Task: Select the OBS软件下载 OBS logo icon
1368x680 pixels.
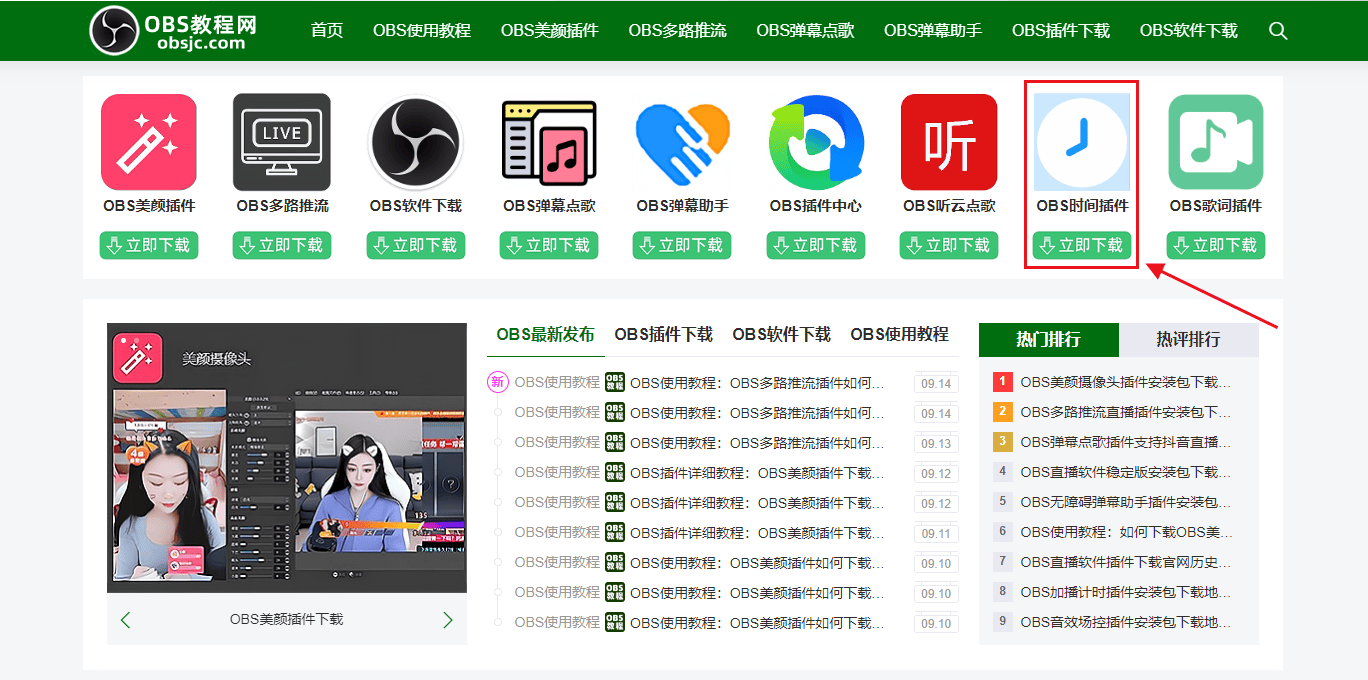Action: click(415, 140)
